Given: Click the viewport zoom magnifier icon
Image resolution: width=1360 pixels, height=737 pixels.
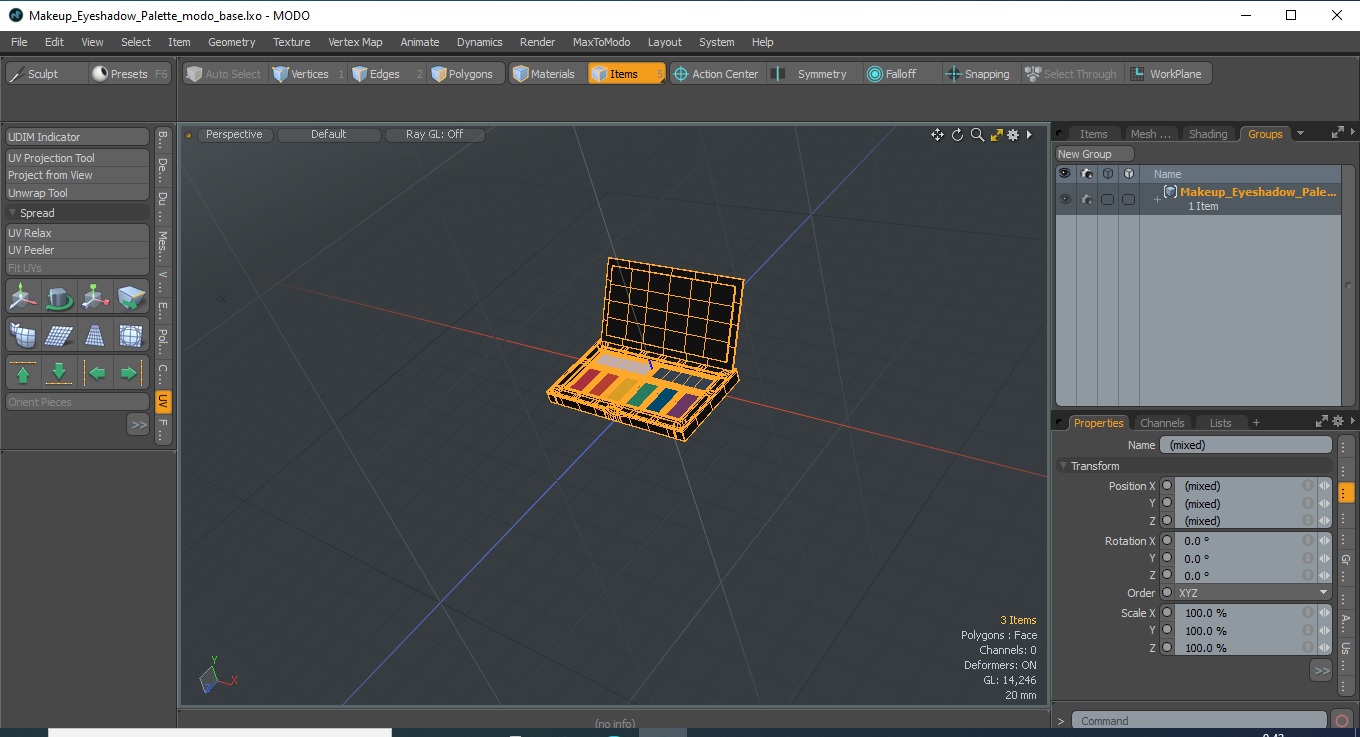Looking at the screenshot, I should 977,135.
